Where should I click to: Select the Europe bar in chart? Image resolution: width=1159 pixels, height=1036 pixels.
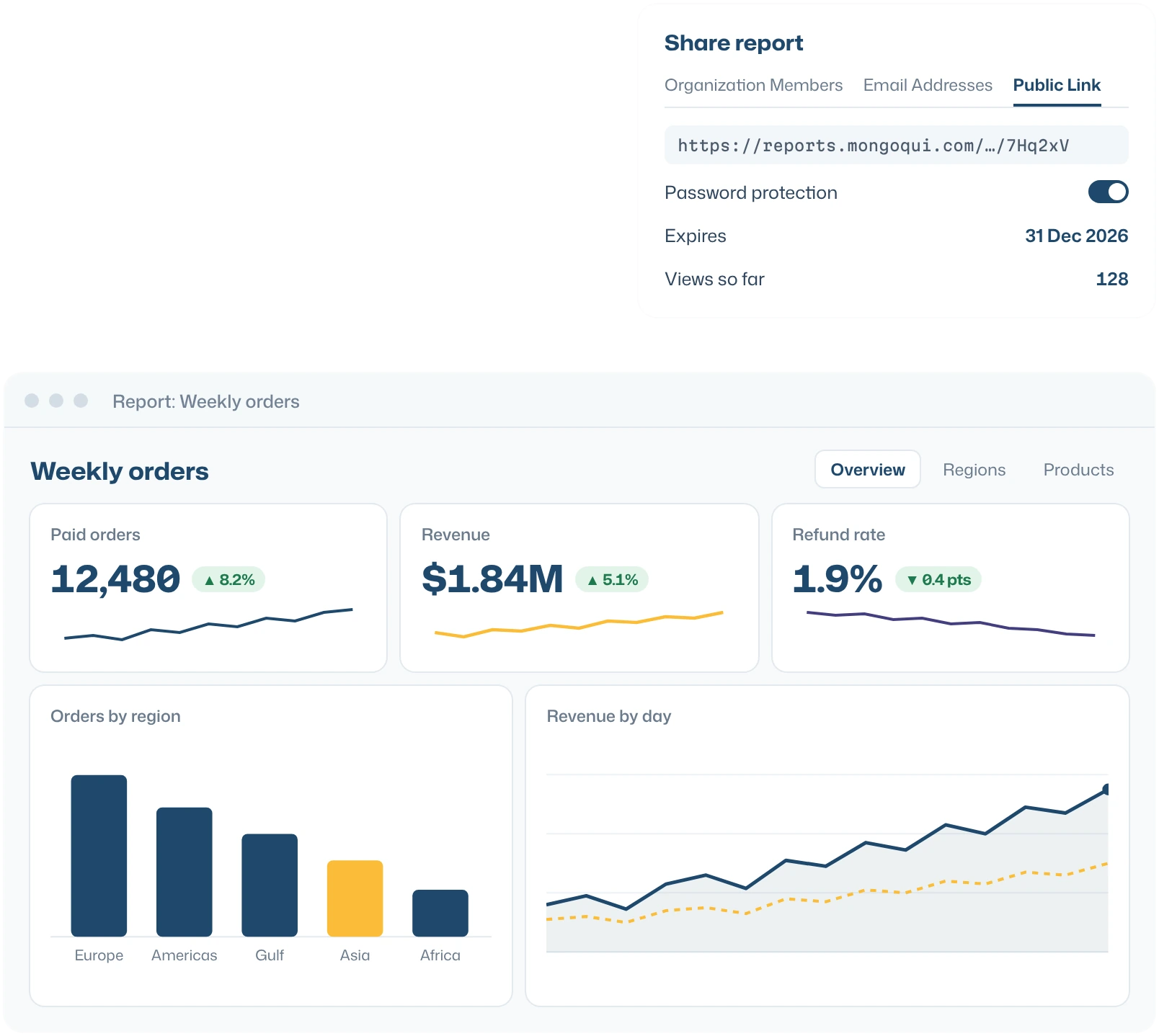[x=99, y=856]
